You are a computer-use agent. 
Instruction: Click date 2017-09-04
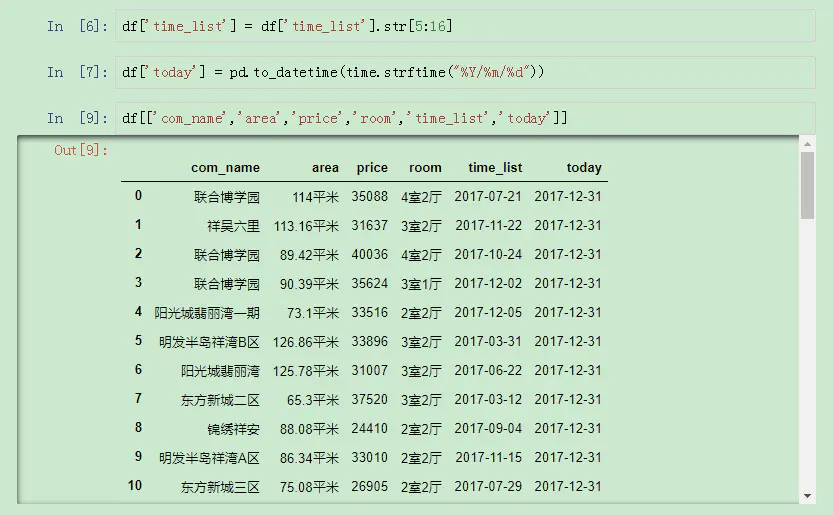(488, 428)
